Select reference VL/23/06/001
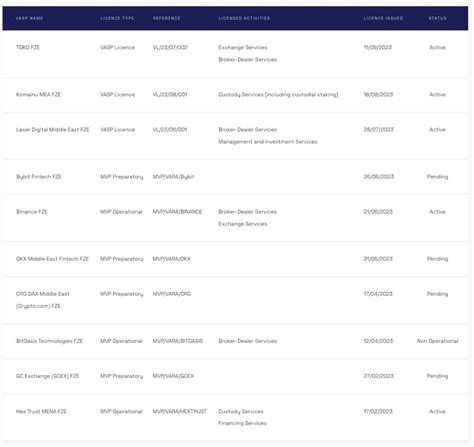Image resolution: width=474 pixels, height=447 pixels. [170, 129]
